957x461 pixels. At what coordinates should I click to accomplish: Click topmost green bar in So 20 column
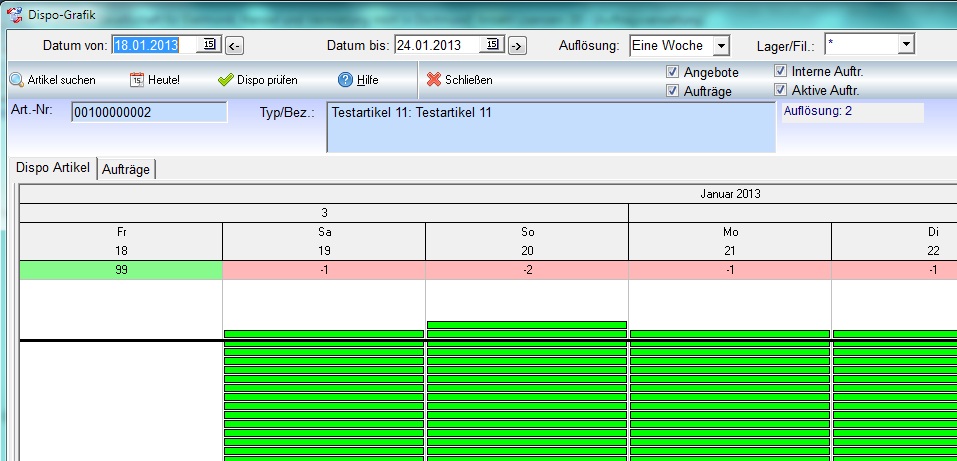[527, 325]
